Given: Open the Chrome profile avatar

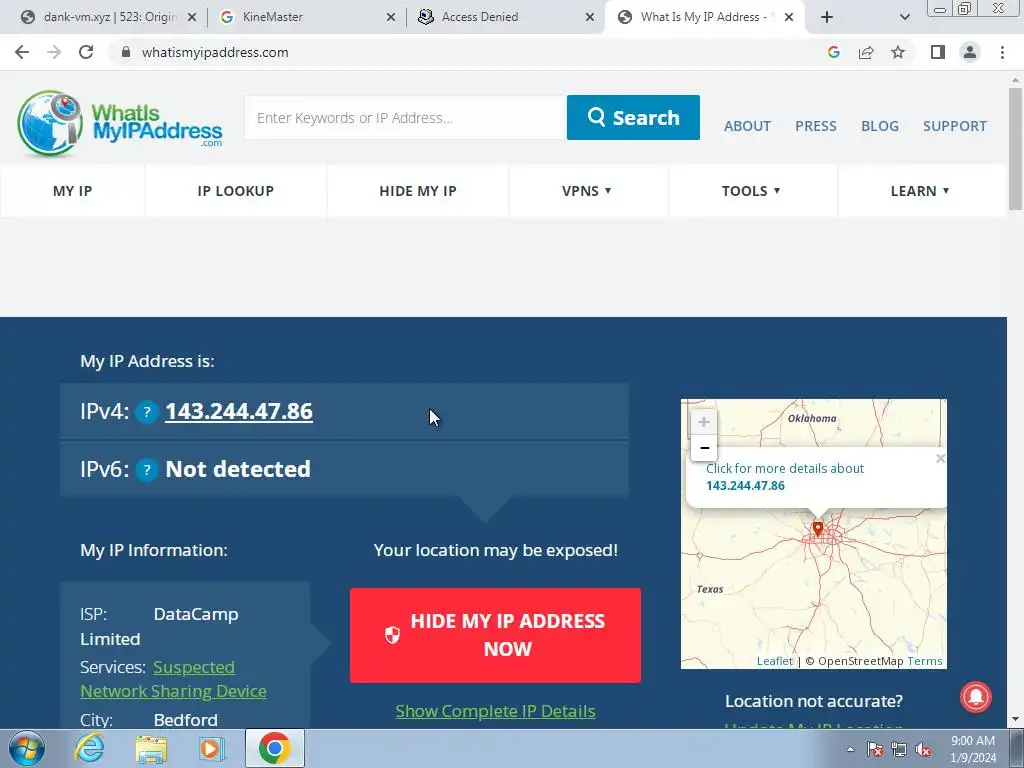Looking at the screenshot, I should coord(970,52).
